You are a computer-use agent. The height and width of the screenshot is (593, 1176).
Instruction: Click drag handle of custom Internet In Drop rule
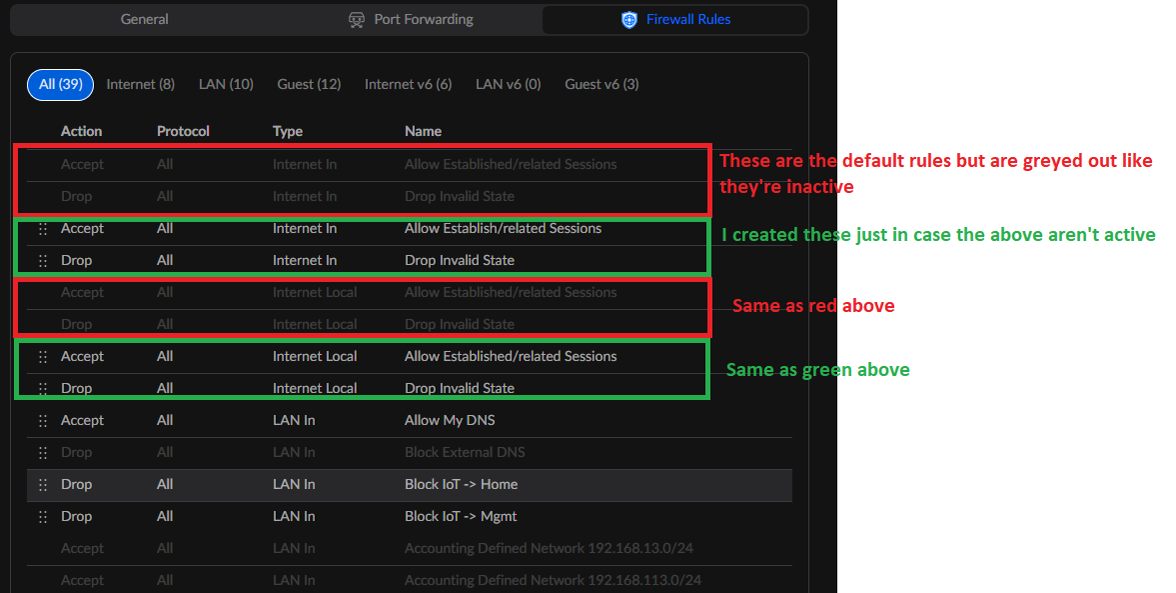point(42,260)
